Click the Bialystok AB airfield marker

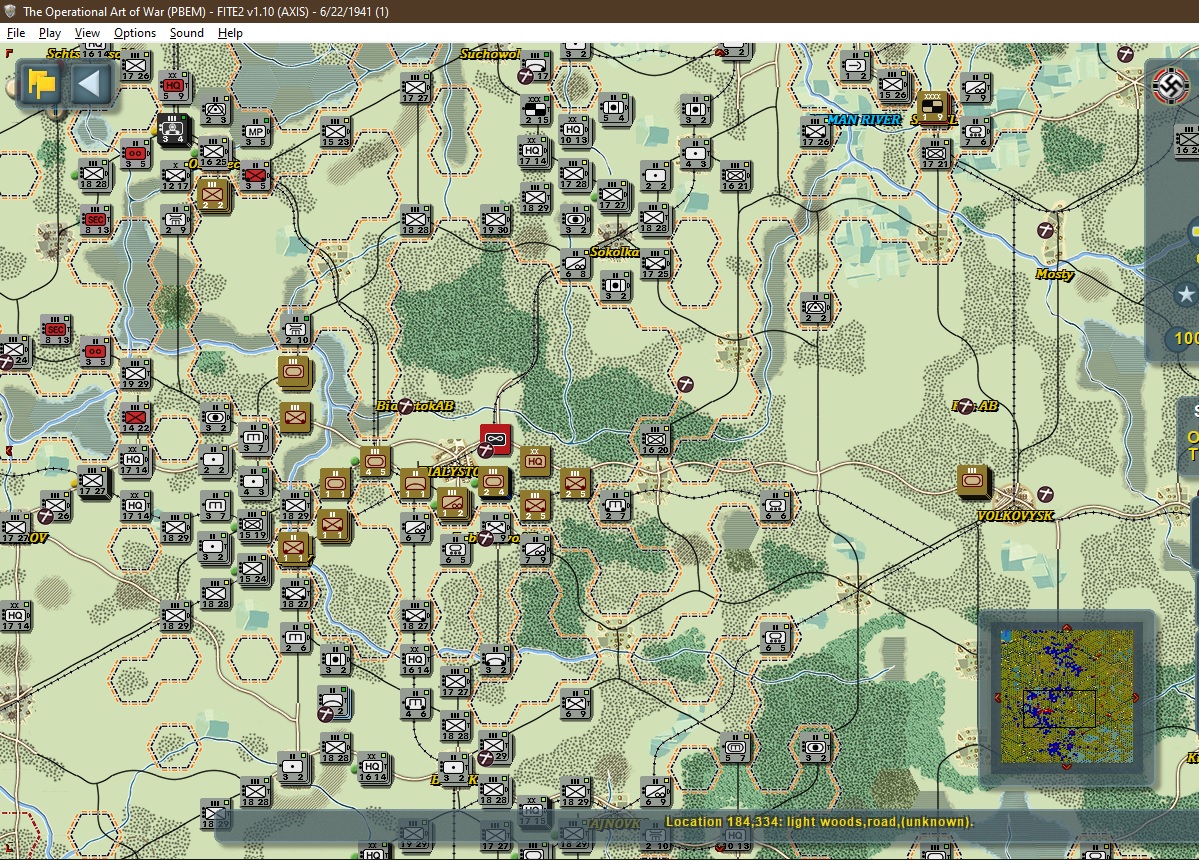[x=405, y=406]
